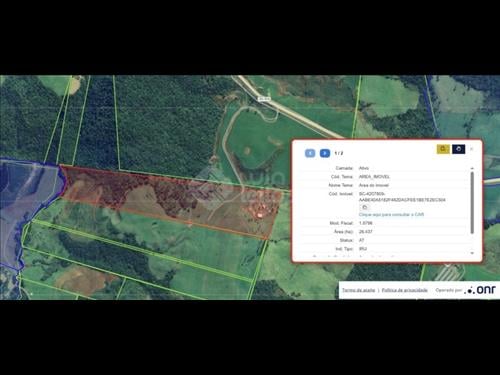
Task: Click the '1 / 2' page counter
Action: (339, 153)
